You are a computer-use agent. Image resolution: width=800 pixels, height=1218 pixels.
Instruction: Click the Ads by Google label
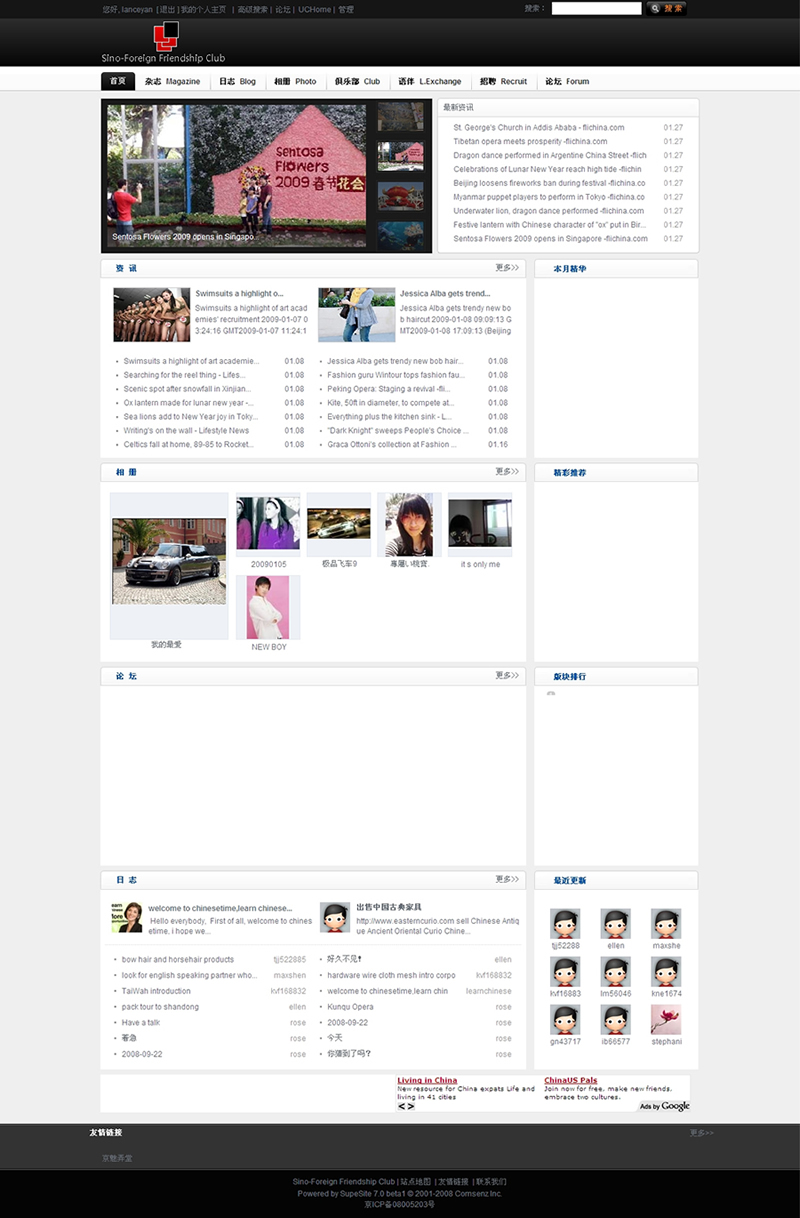[x=665, y=1106]
